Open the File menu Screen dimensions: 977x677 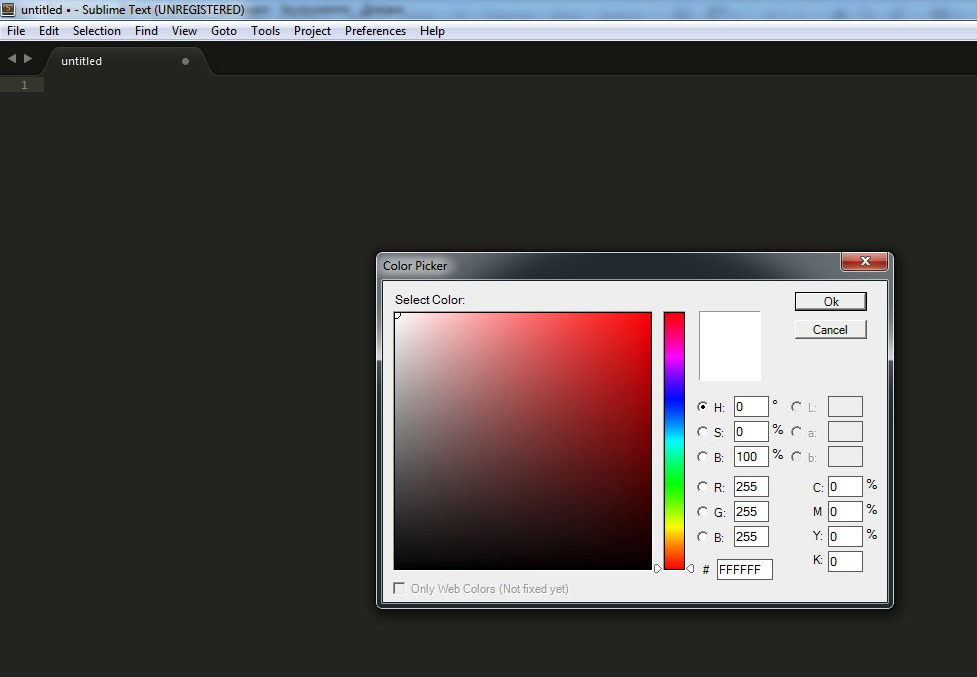point(16,31)
